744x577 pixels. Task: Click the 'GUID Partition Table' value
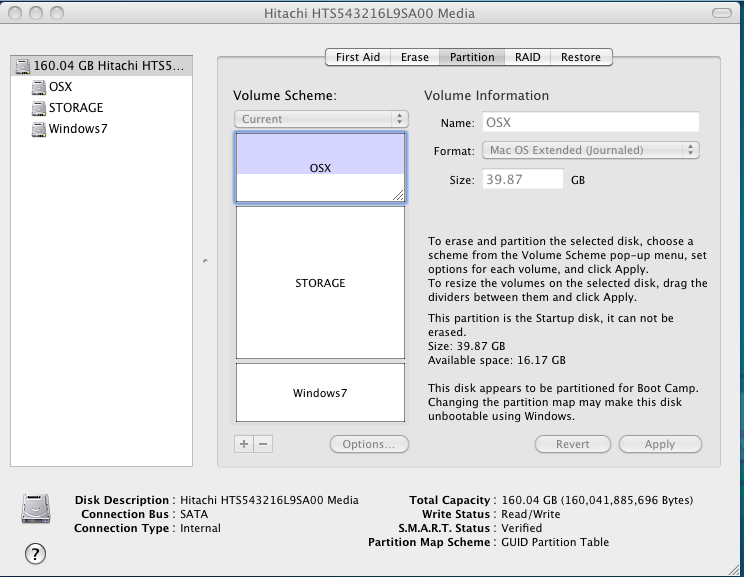pos(555,542)
